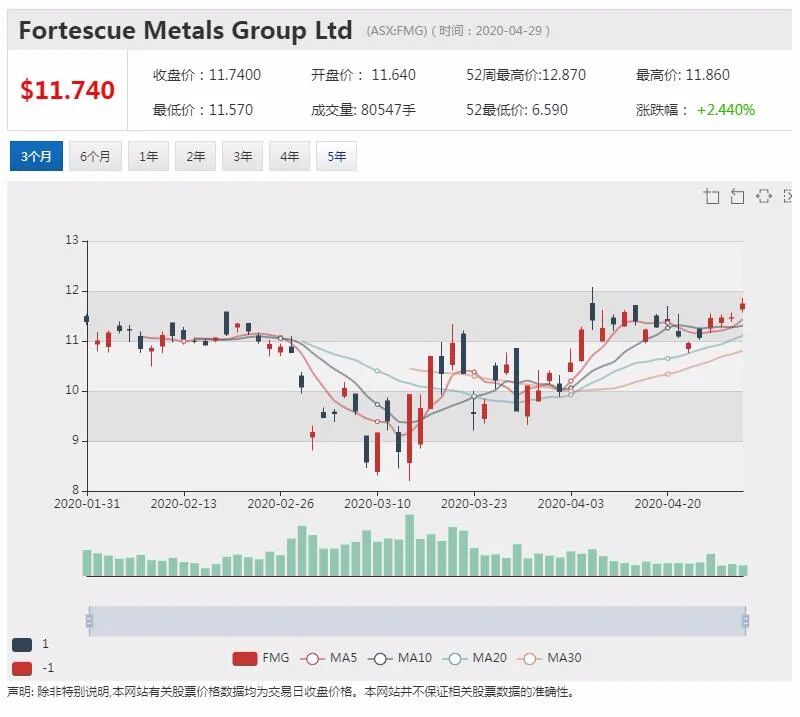Click the 13 price axis label
This screenshot has height=717, width=800.
coord(72,240)
